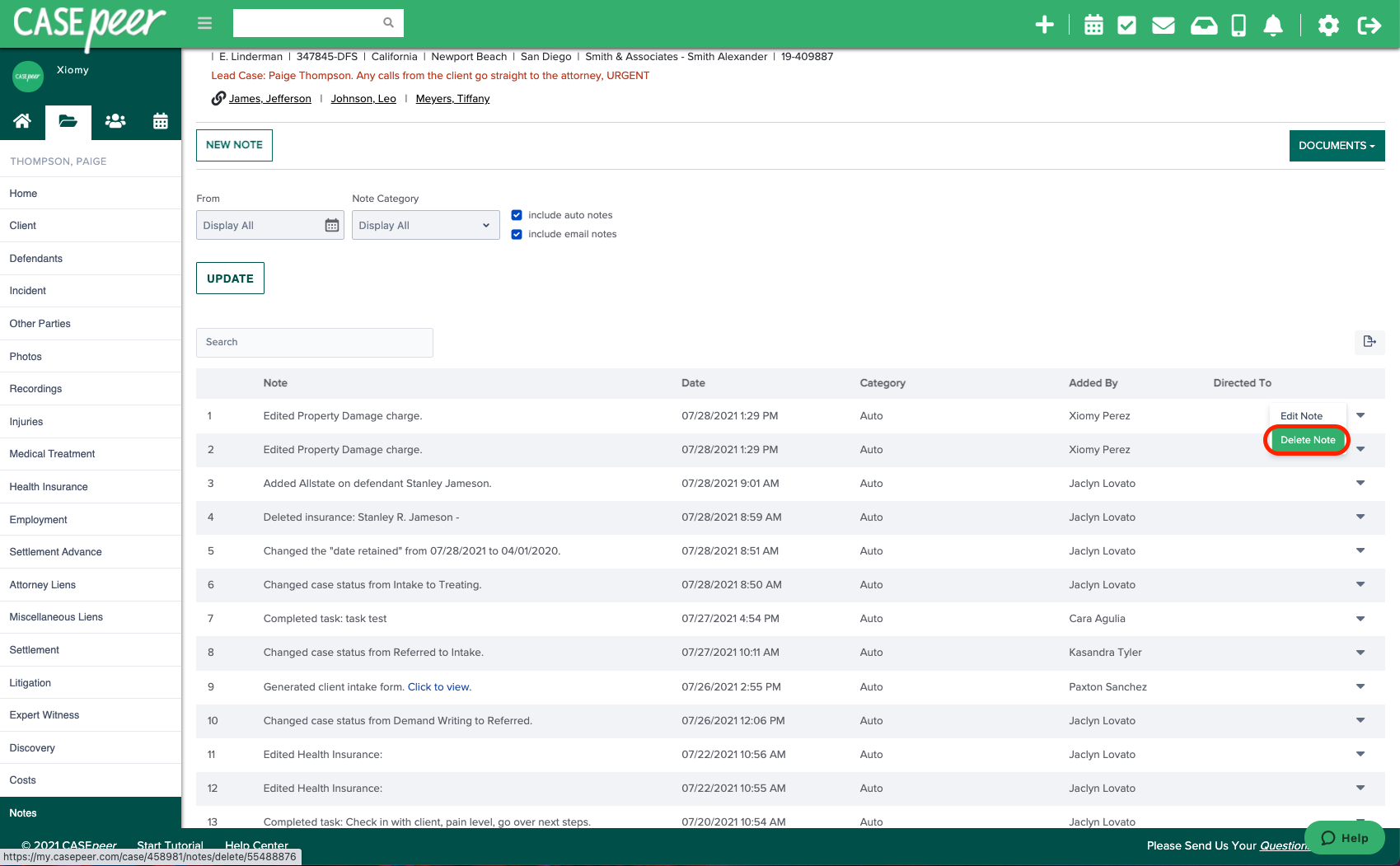The image size is (1400, 866).
Task: Open the notifications bell icon
Action: pyautogui.click(x=1272, y=26)
